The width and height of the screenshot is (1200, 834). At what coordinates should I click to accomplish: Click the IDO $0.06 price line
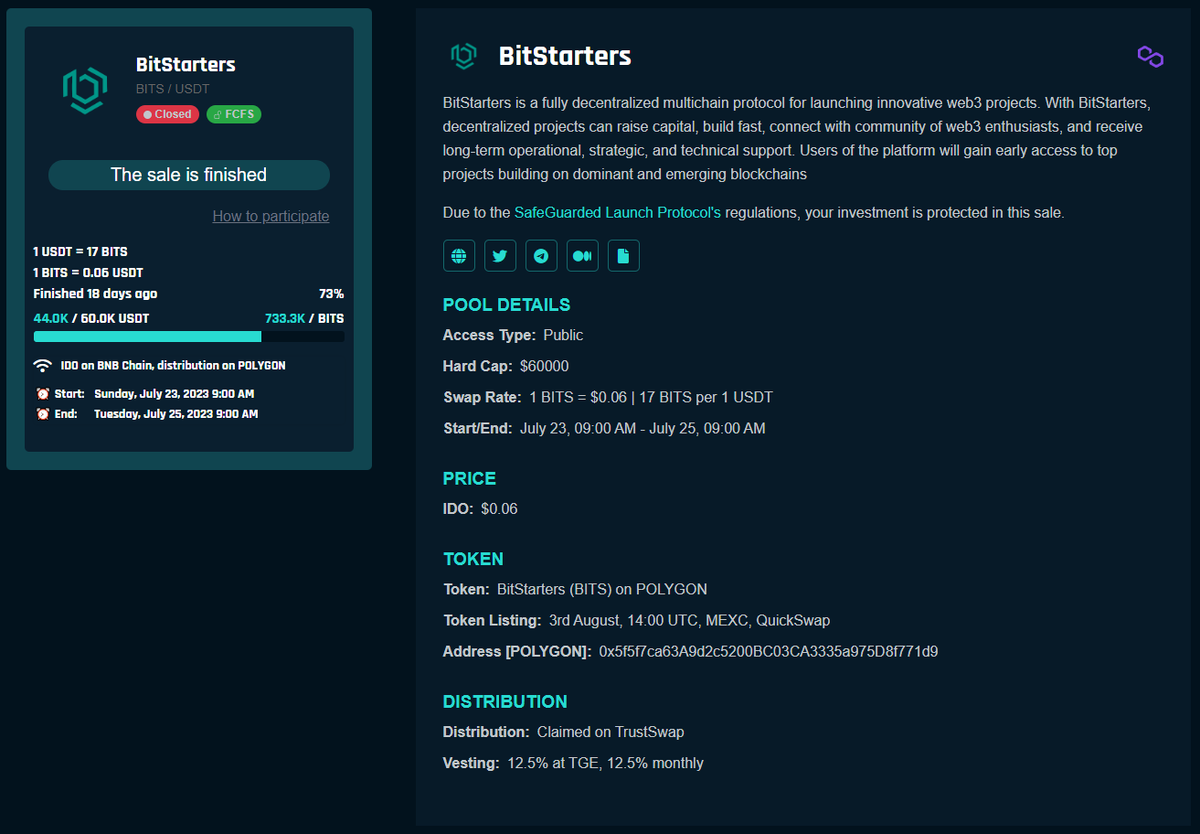pyautogui.click(x=480, y=509)
